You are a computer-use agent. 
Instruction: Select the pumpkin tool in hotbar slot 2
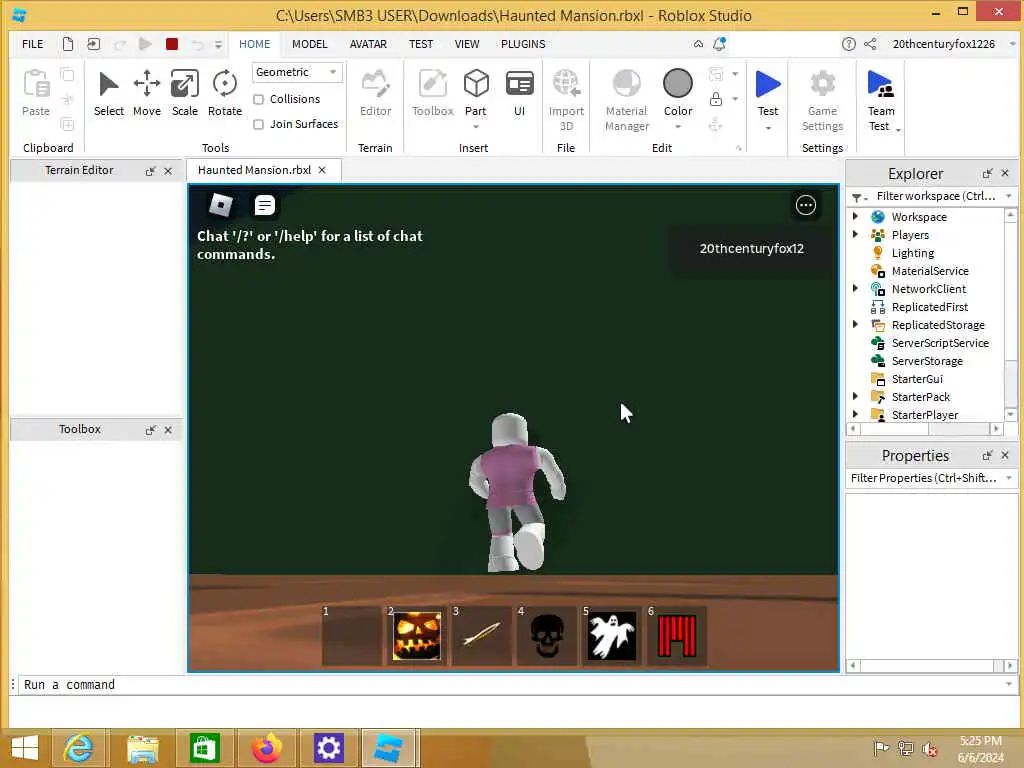pyautogui.click(x=417, y=635)
